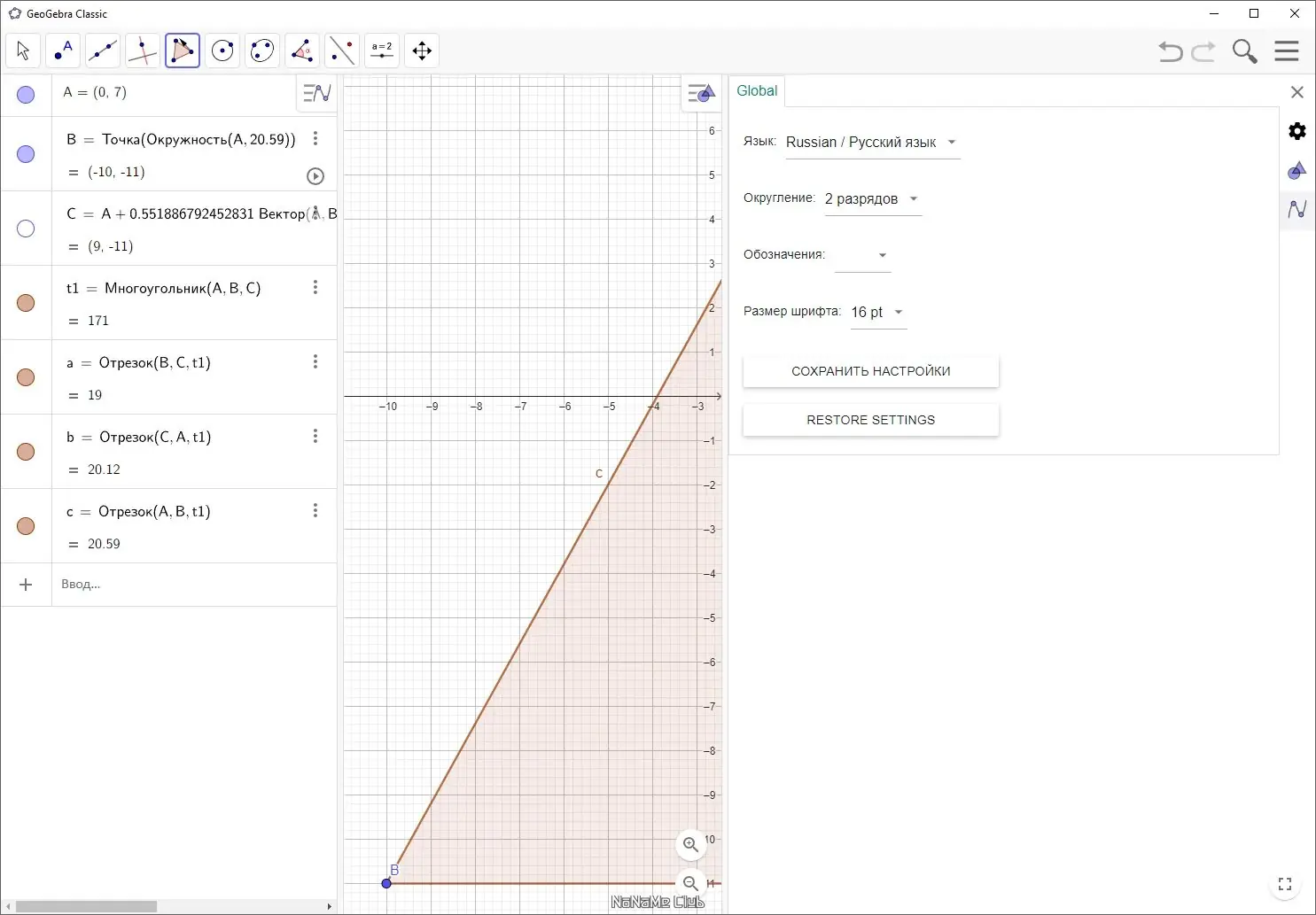The image size is (1316, 915).
Task: Click the Undo arrow
Action: click(x=1171, y=51)
